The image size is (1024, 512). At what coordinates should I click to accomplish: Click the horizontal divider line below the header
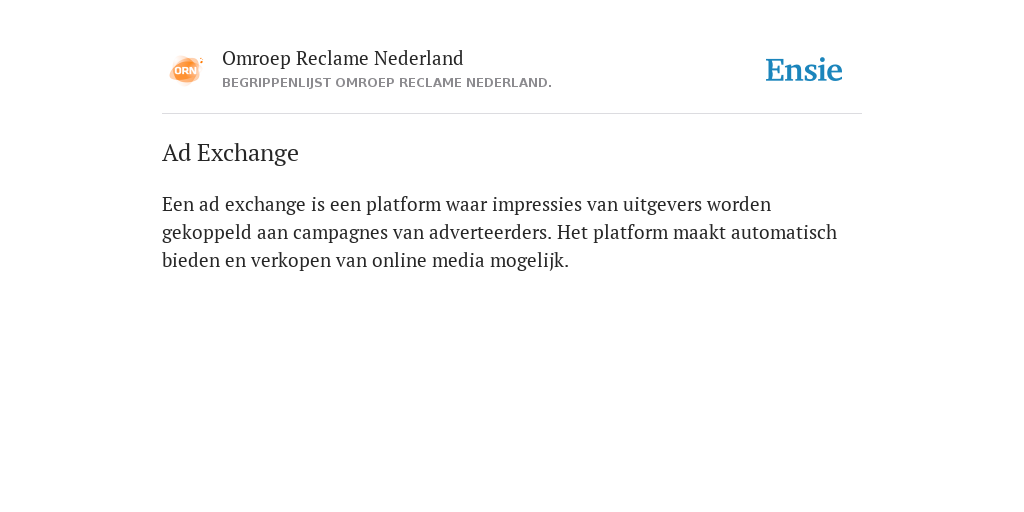coord(512,114)
